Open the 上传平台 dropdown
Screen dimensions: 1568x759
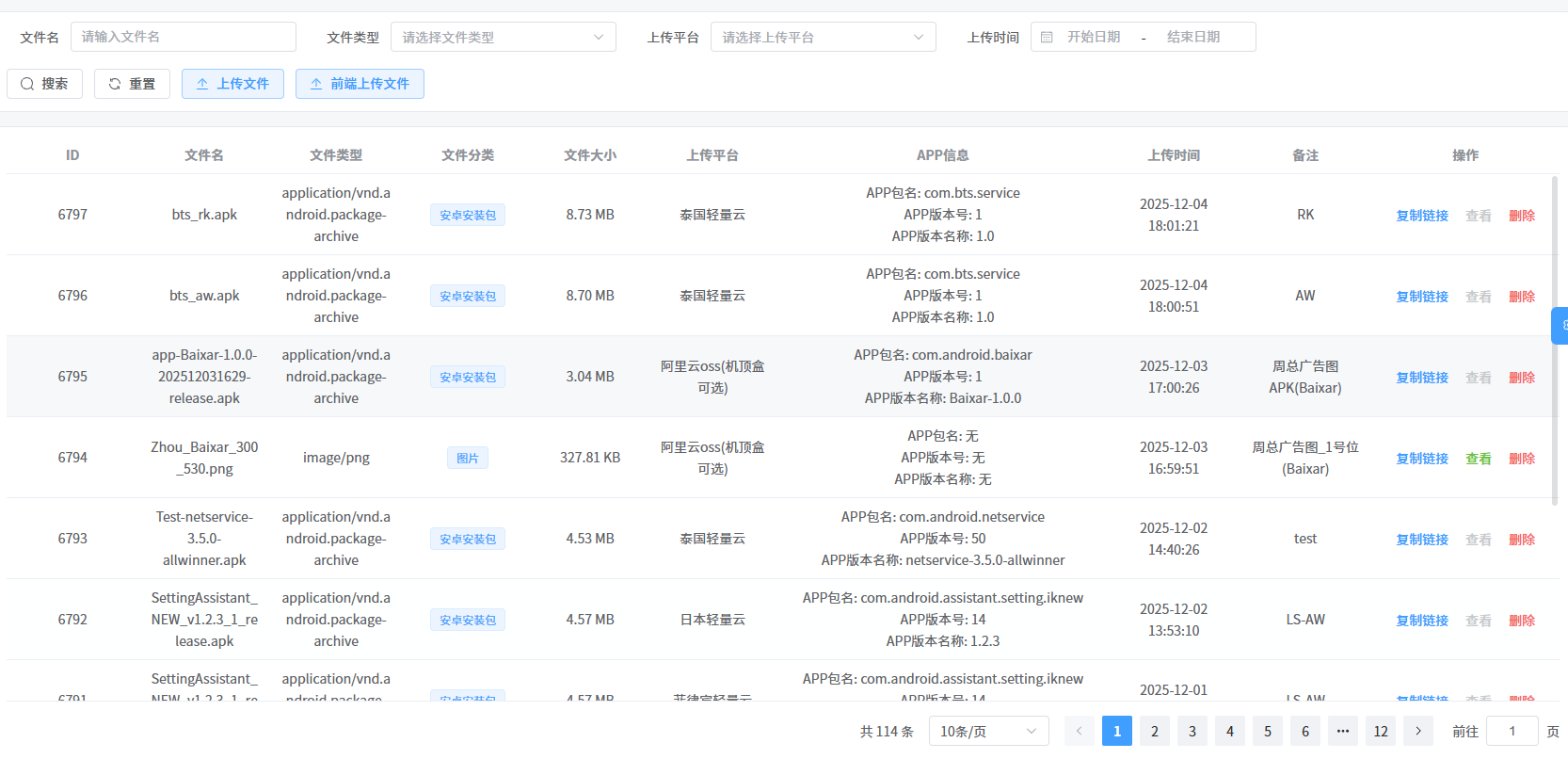(x=824, y=37)
